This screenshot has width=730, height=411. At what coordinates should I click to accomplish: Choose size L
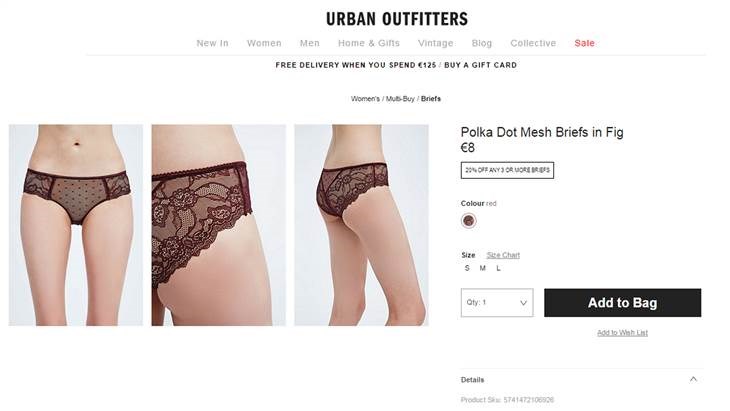coord(498,268)
